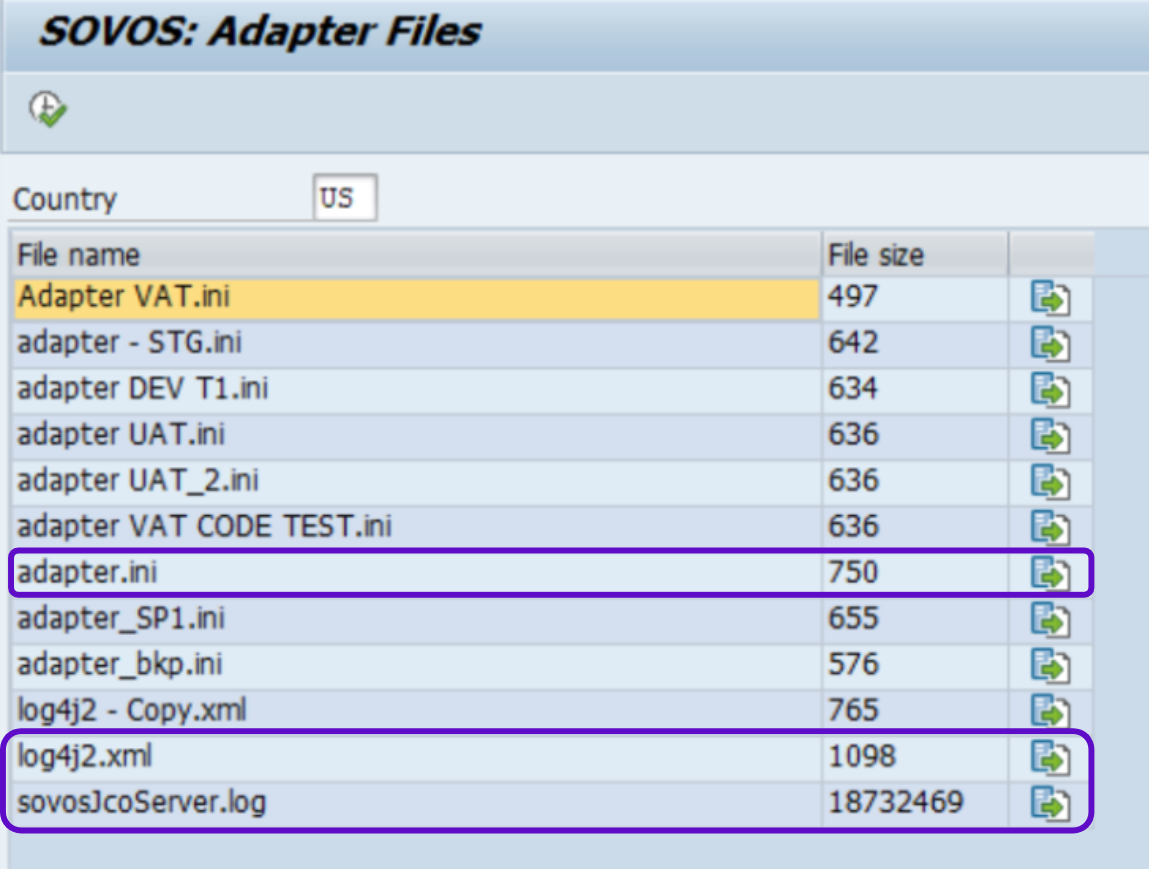Click the Execute clock icon in toolbar

[47, 108]
